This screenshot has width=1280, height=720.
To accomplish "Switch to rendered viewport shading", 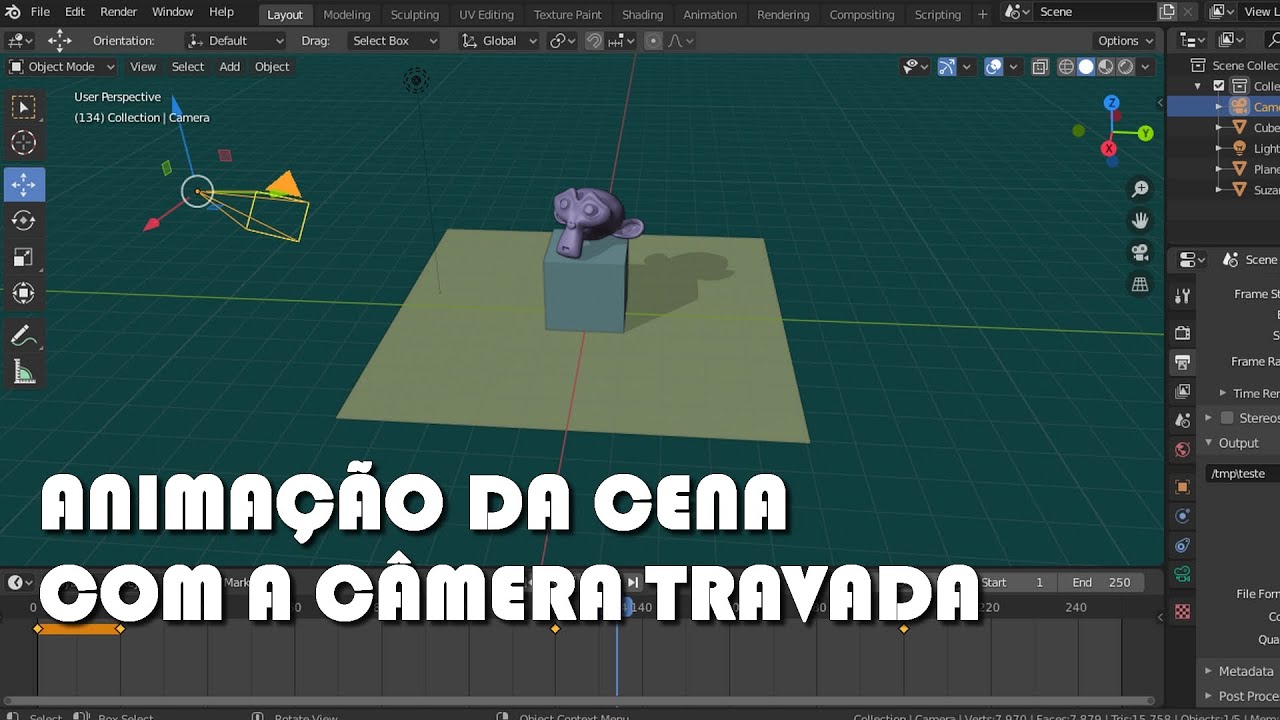I will 1126,67.
